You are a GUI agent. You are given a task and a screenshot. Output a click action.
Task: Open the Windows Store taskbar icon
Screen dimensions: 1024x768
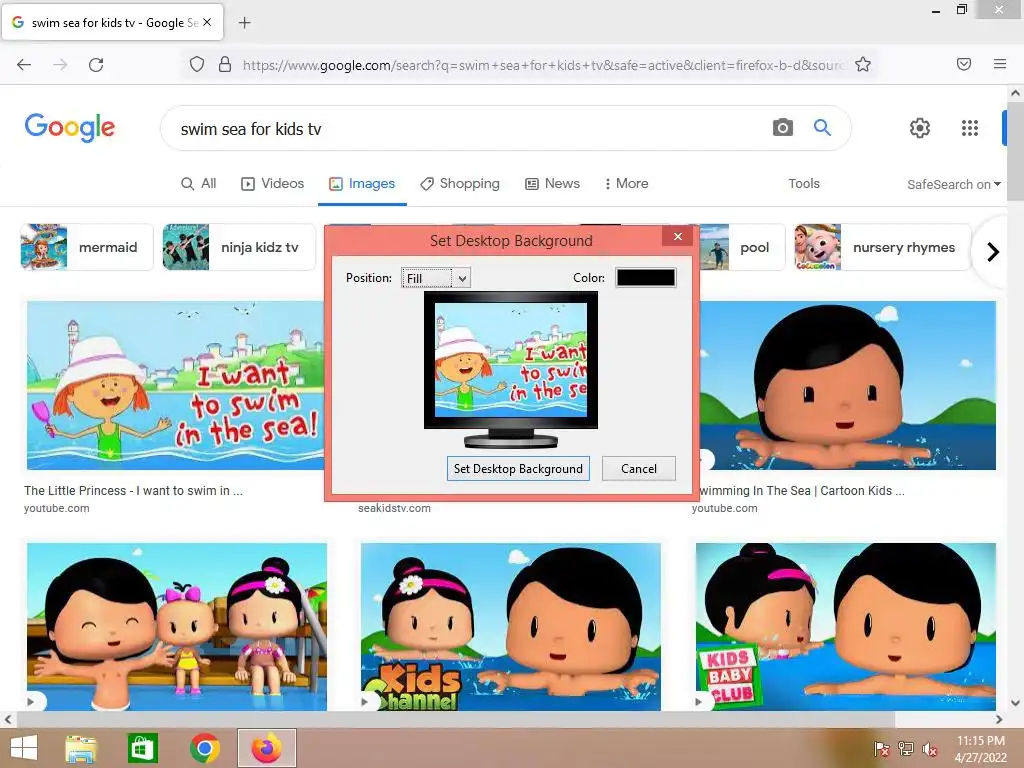[x=142, y=748]
